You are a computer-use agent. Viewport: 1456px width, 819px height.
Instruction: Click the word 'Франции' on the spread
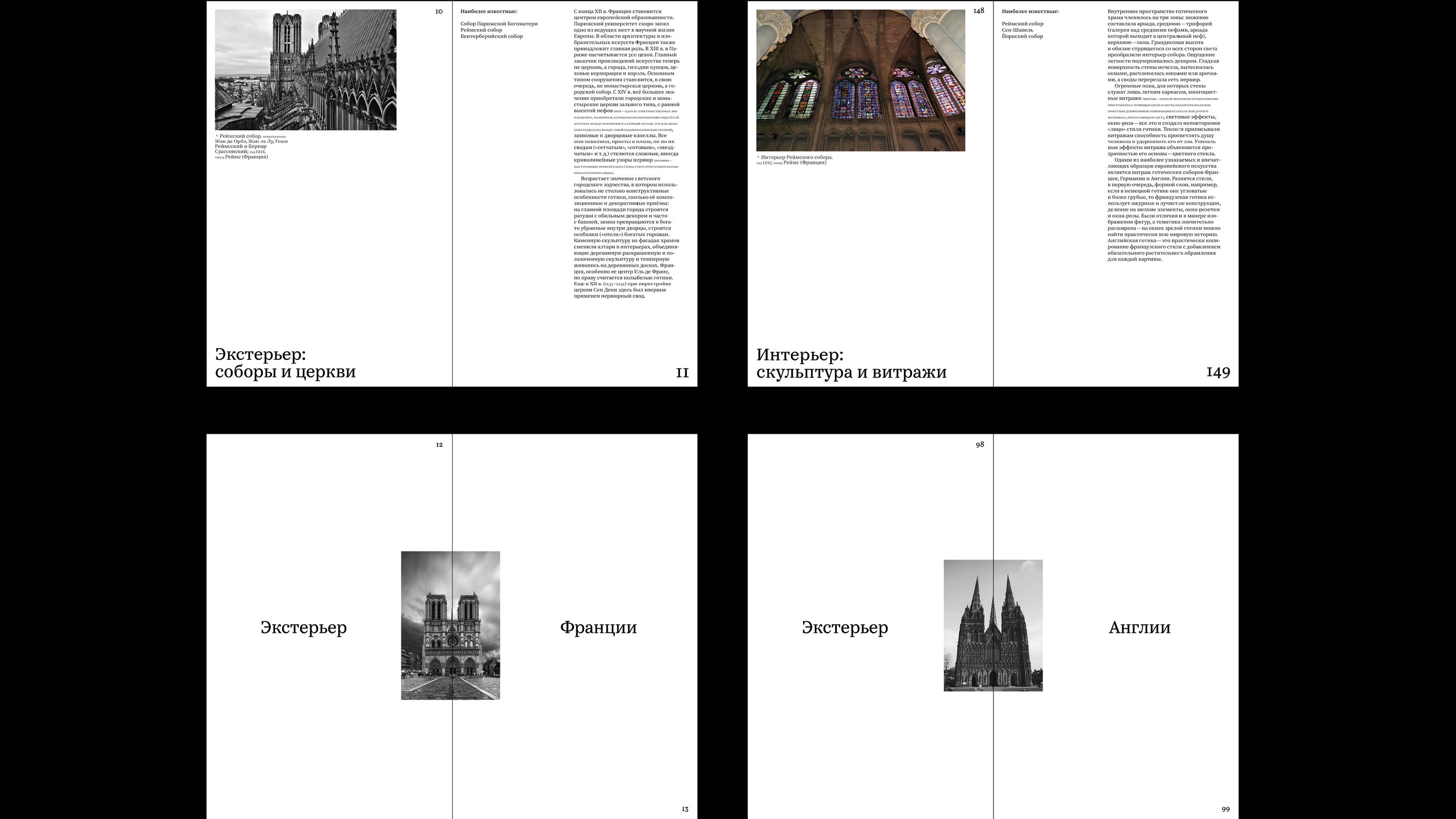(x=598, y=627)
